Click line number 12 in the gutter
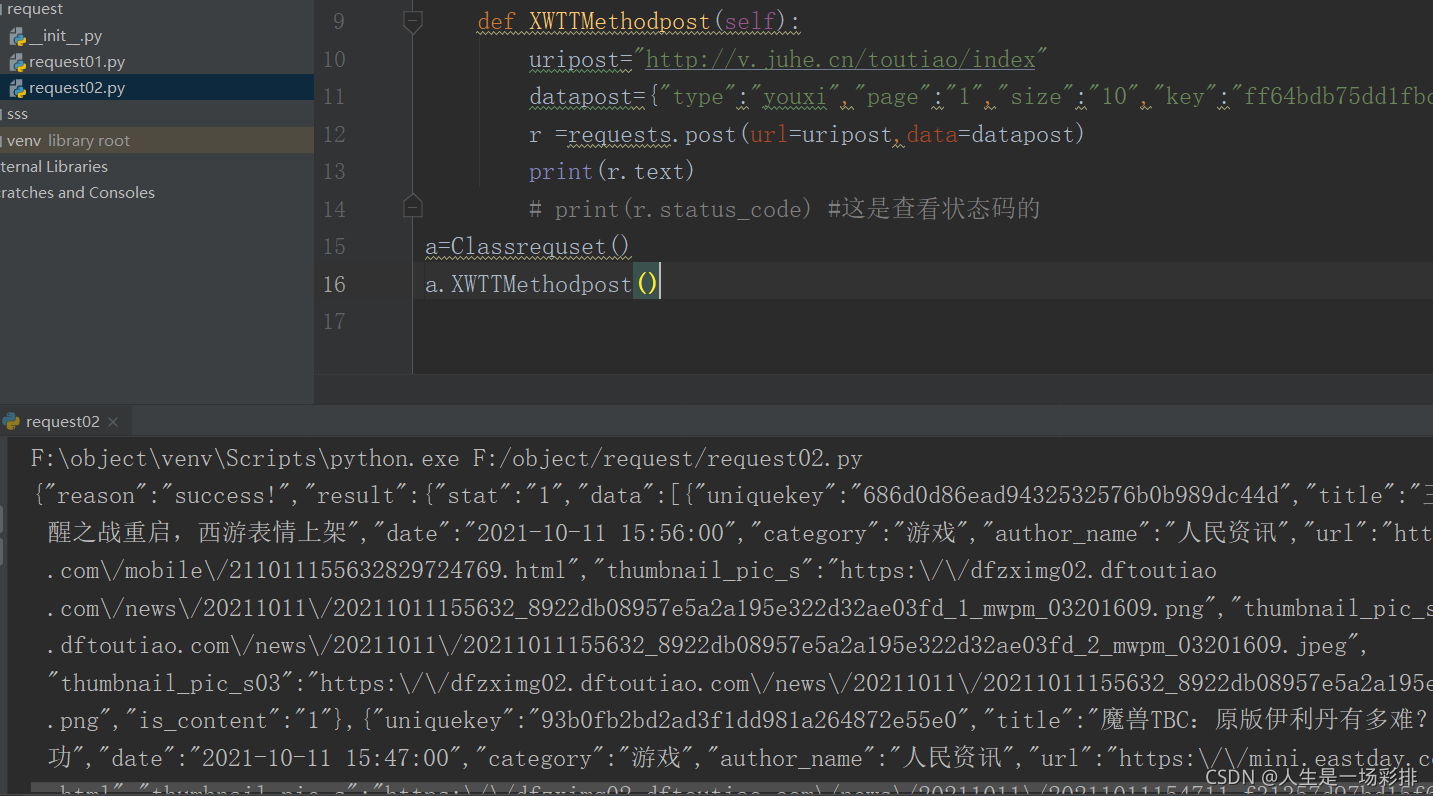Viewport: 1433px width, 796px height. click(334, 134)
